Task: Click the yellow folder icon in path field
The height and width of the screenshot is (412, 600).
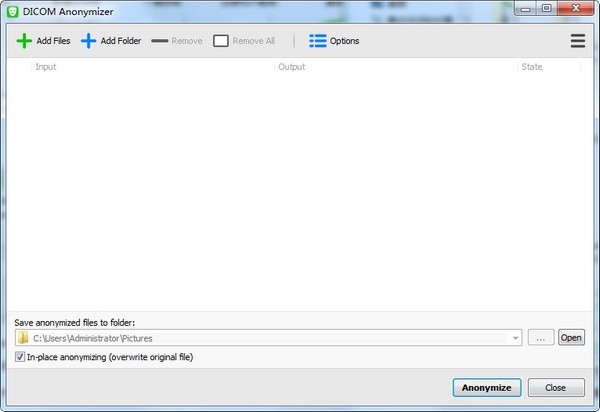Action: [x=23, y=338]
